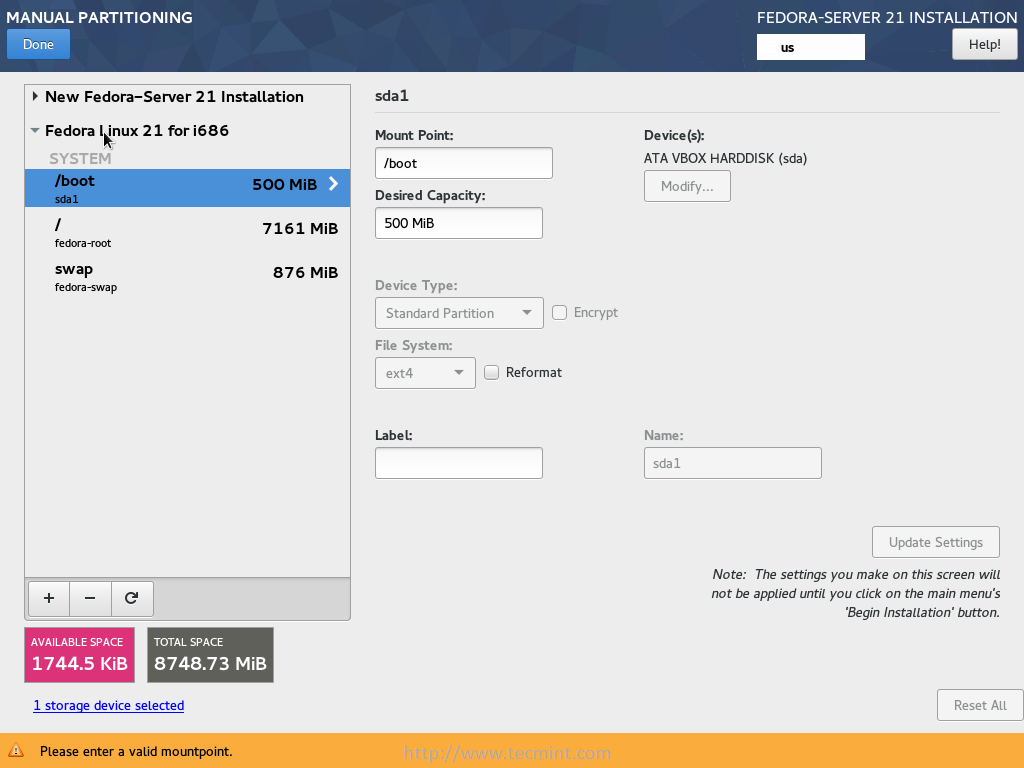Click the chevron arrow on the /boot row
The height and width of the screenshot is (768, 1024).
coord(334,184)
